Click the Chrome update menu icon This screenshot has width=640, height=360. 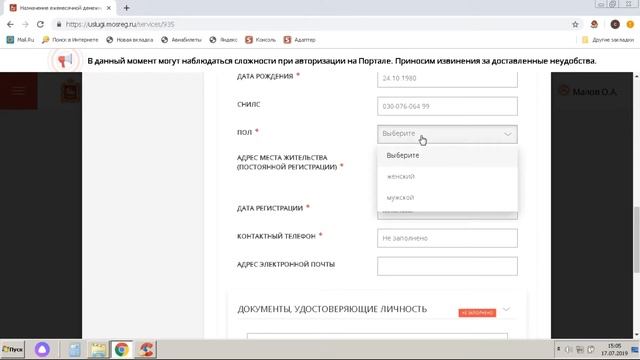point(631,24)
